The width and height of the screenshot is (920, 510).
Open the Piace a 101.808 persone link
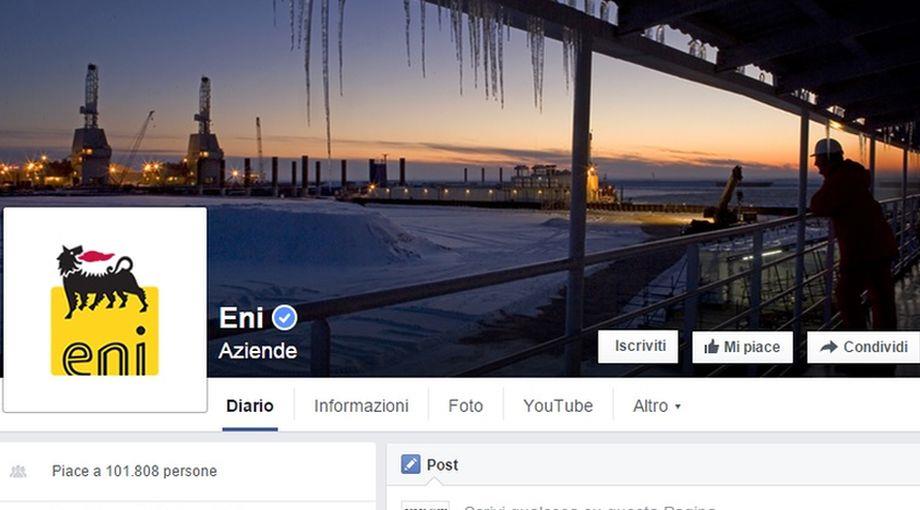click(x=134, y=471)
